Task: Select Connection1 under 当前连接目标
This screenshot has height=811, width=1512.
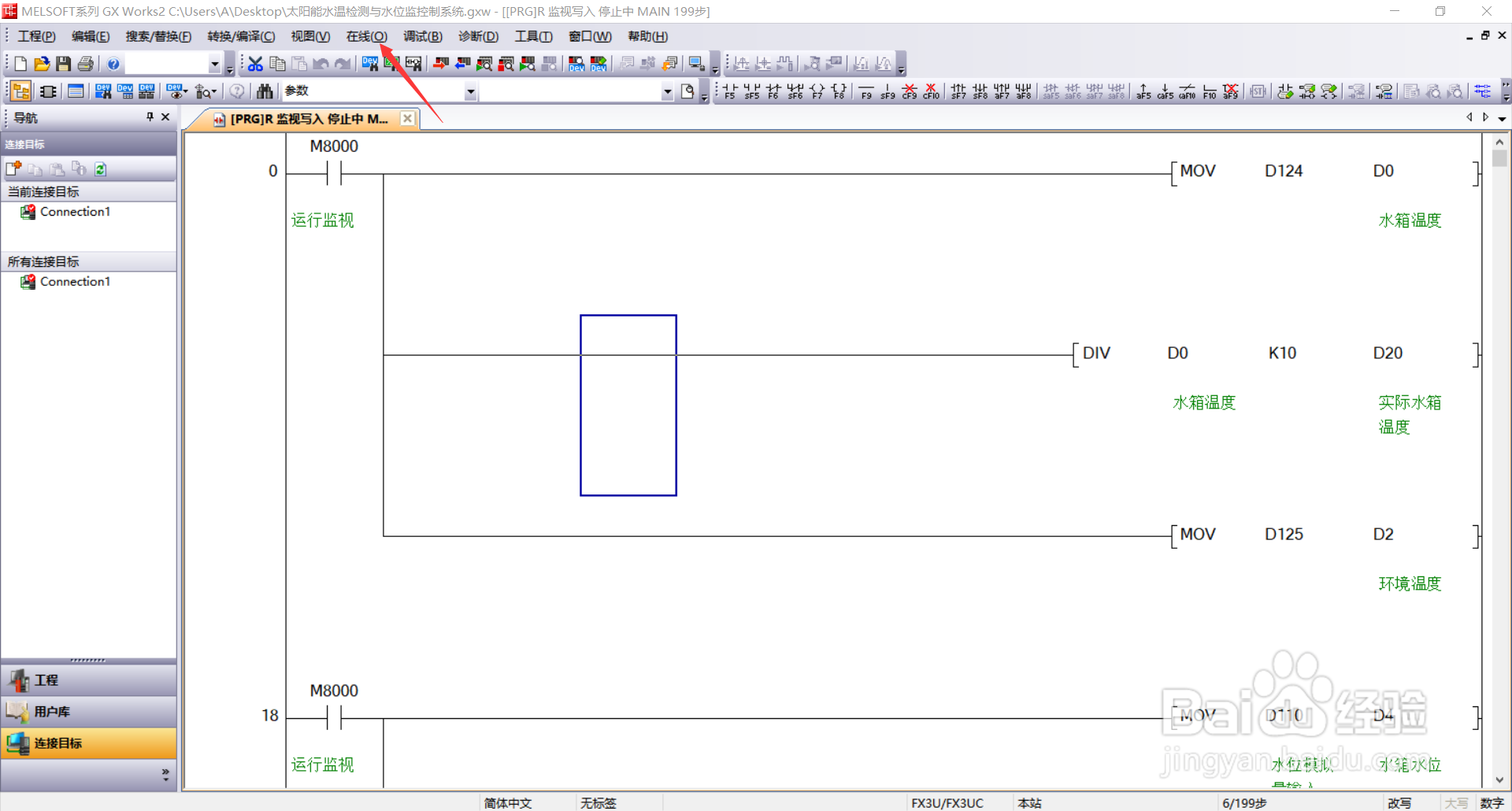Action: 76,212
